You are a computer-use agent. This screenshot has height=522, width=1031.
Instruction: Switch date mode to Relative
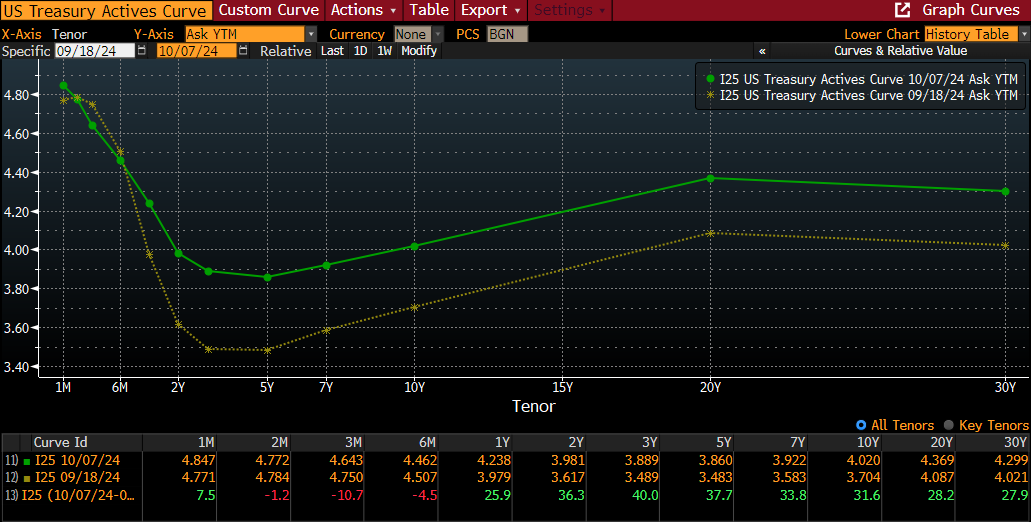pos(284,50)
